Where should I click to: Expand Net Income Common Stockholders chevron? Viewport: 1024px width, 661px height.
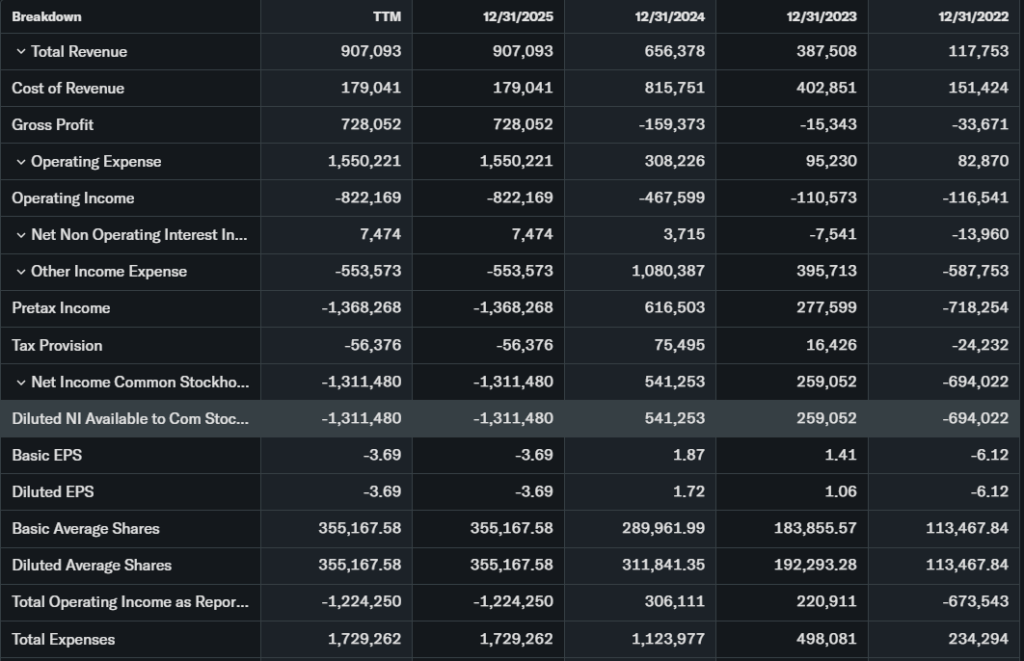[x=20, y=382]
